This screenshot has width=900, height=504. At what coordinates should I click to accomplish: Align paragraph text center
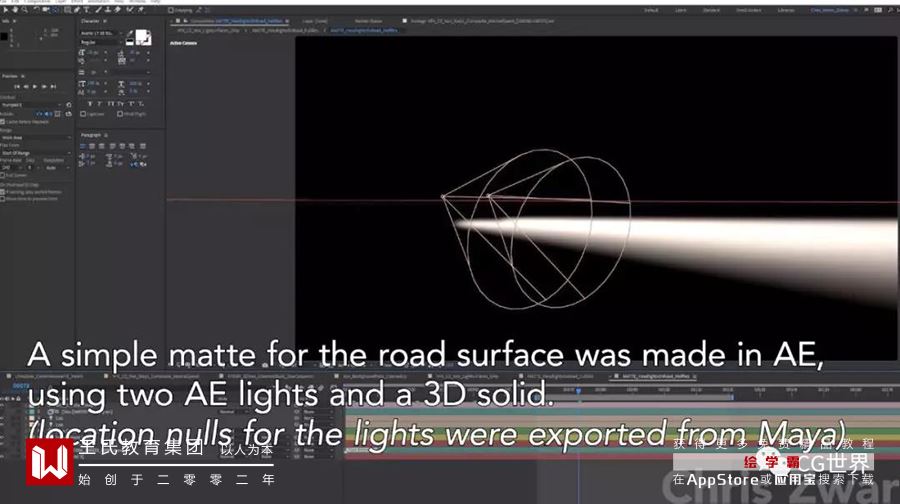(92, 146)
